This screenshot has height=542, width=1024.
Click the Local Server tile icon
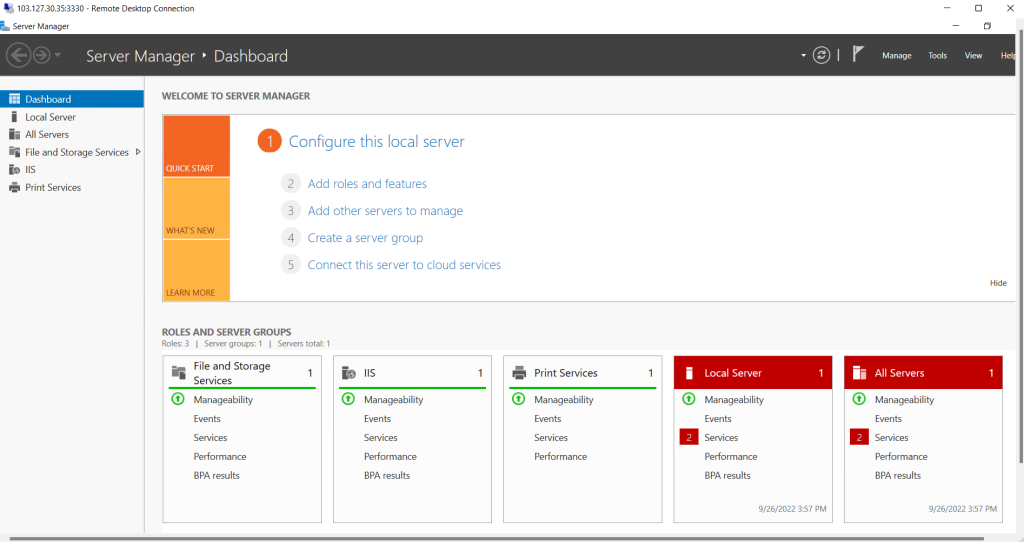coord(689,373)
